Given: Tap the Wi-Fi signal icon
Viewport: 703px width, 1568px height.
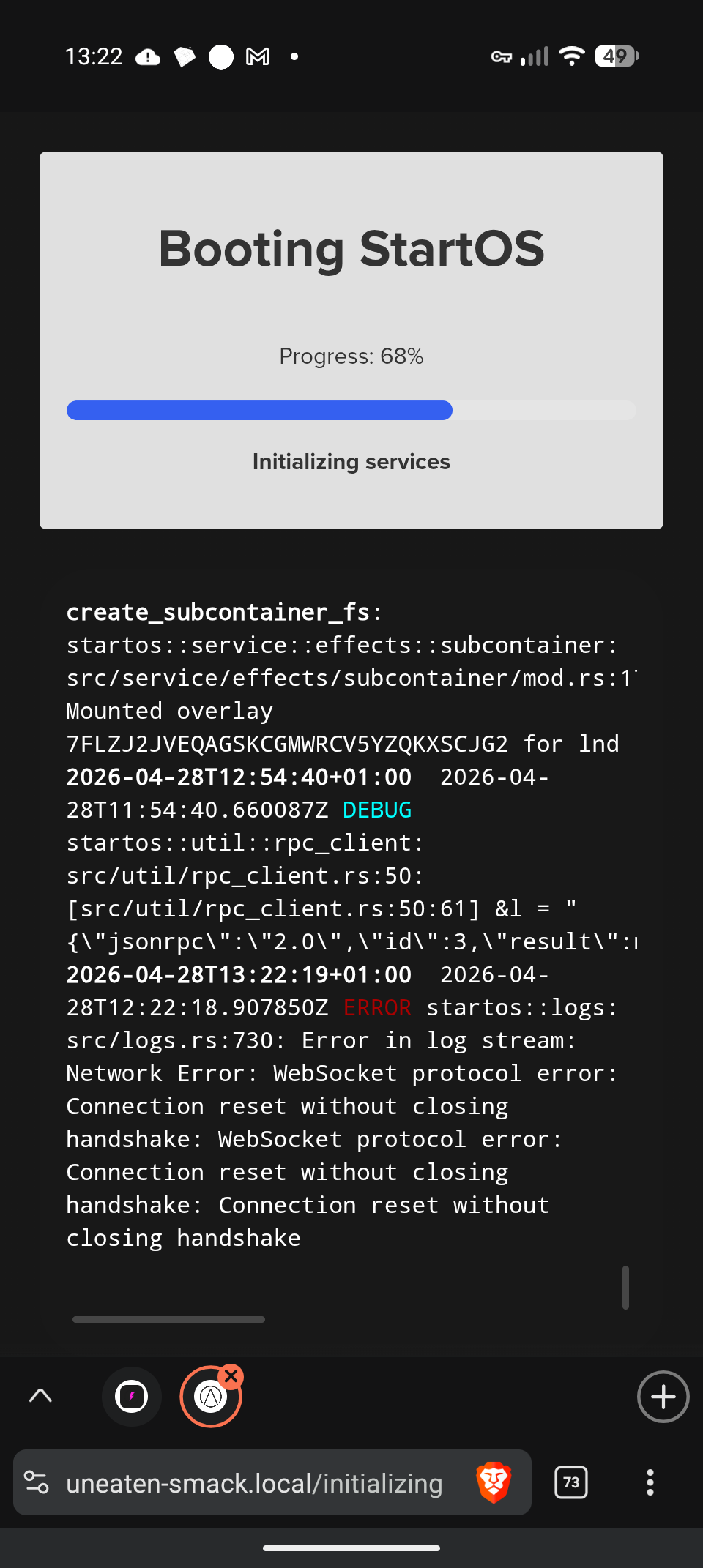Looking at the screenshot, I should click(571, 56).
